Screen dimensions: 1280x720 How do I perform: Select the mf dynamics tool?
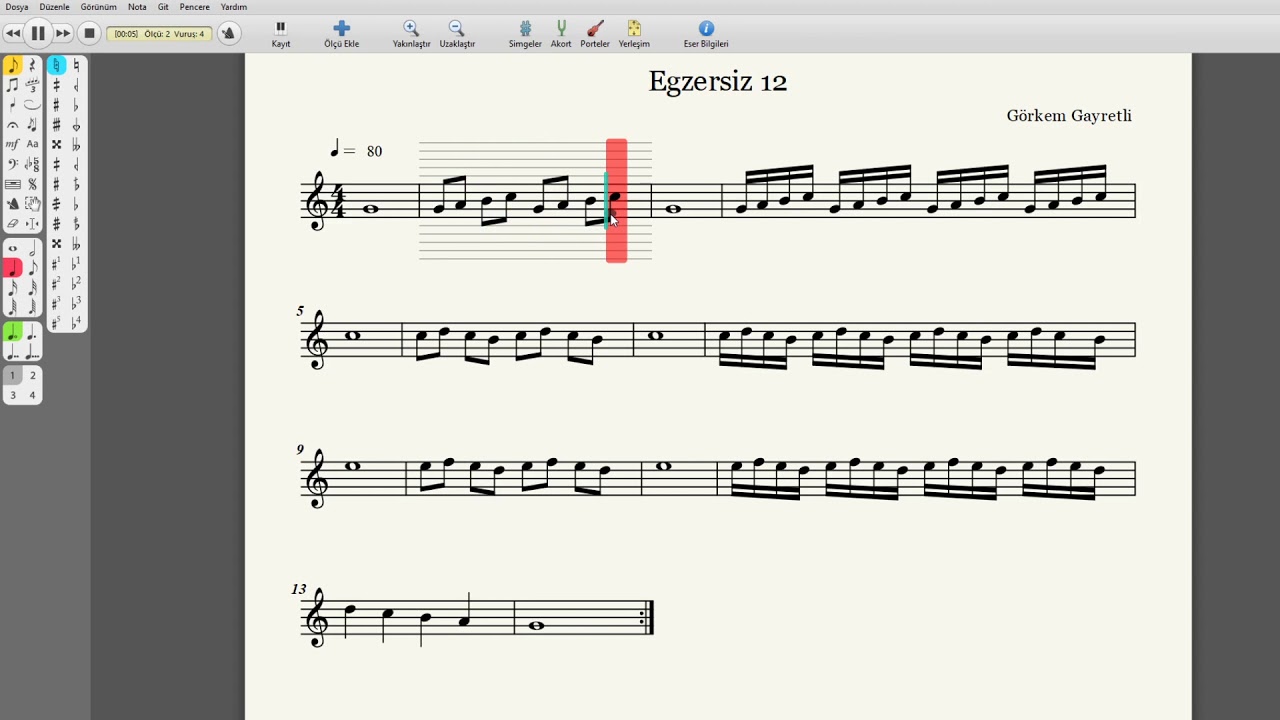pos(12,144)
